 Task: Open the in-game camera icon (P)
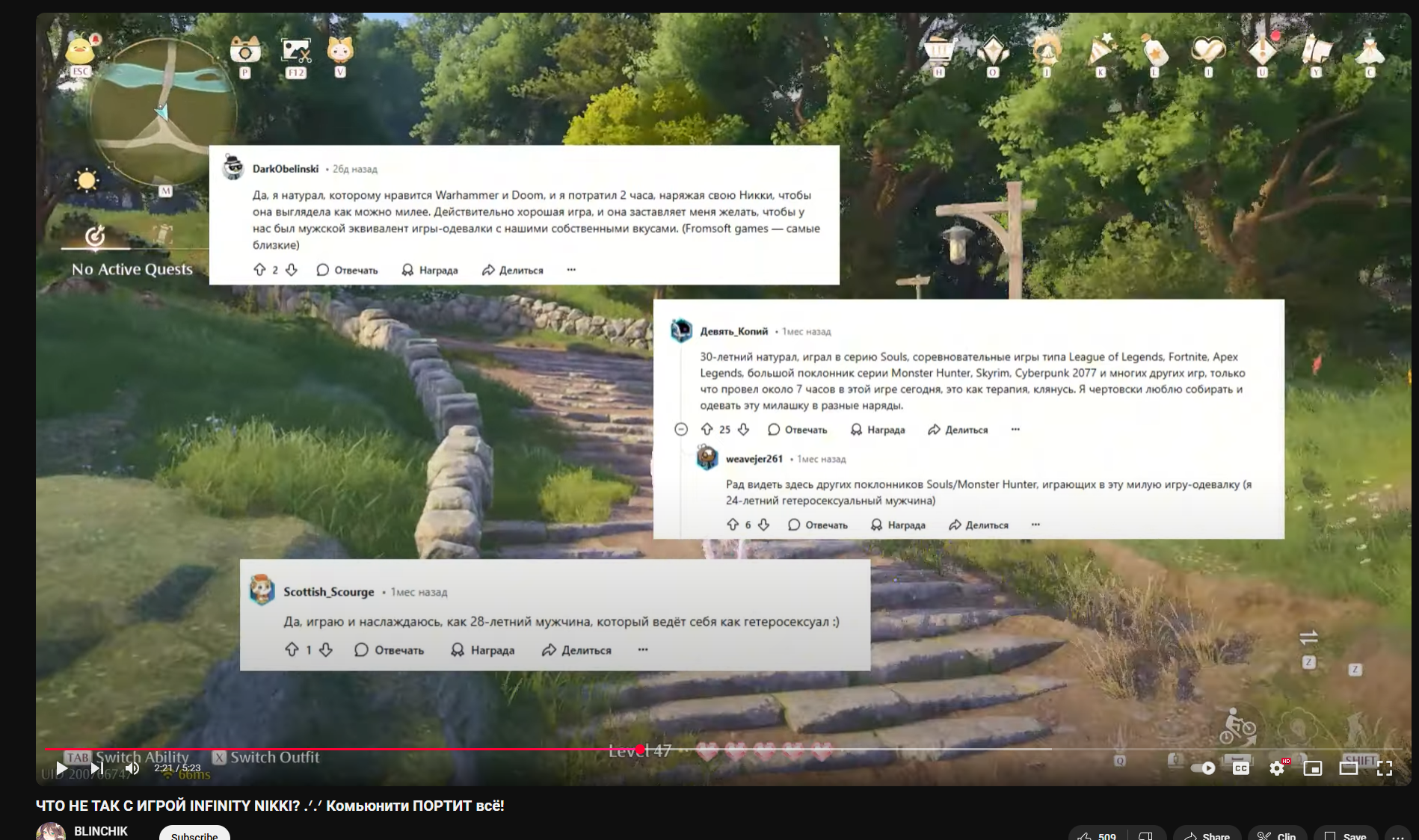(244, 51)
